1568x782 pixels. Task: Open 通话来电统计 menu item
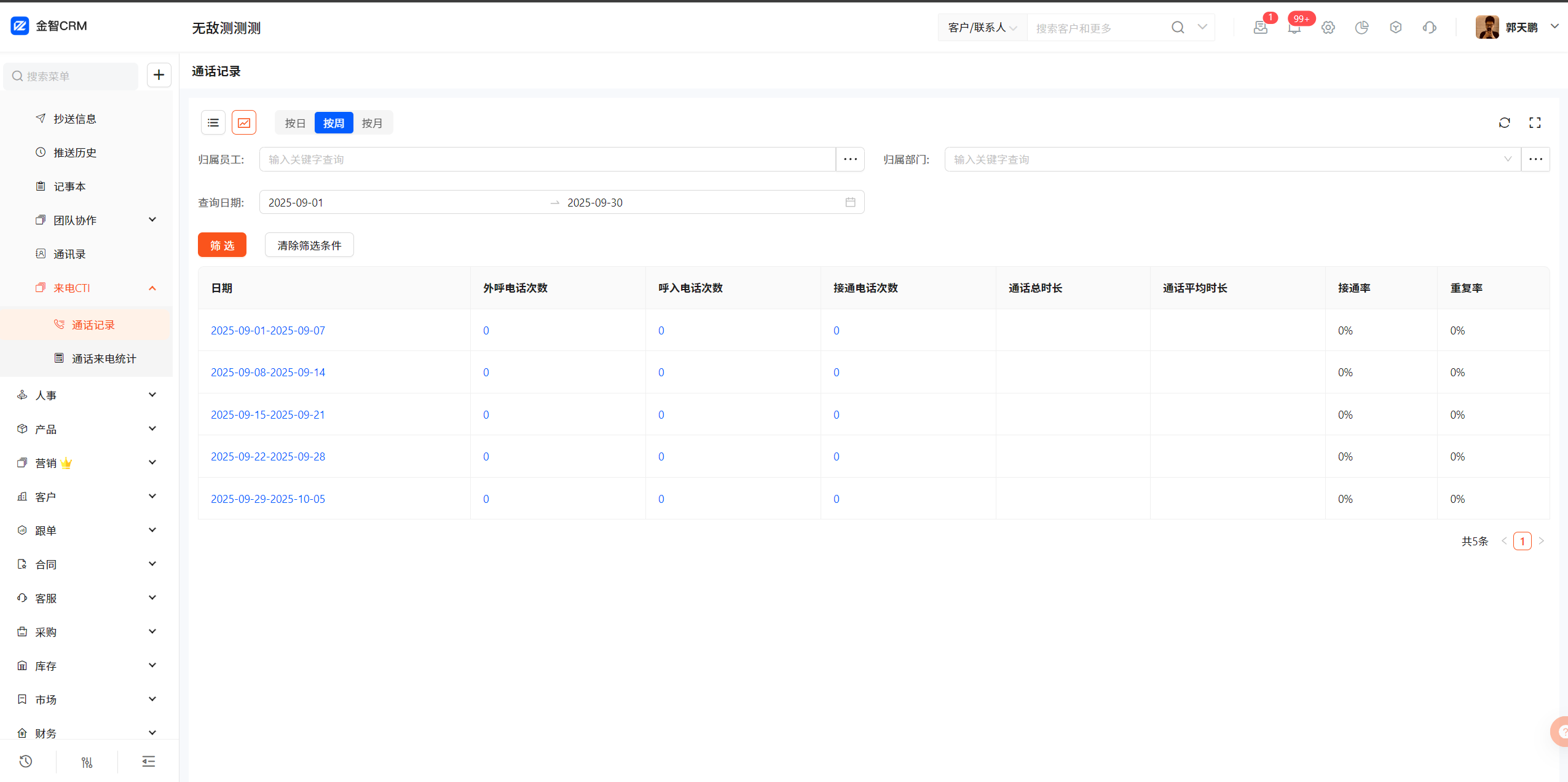click(103, 358)
